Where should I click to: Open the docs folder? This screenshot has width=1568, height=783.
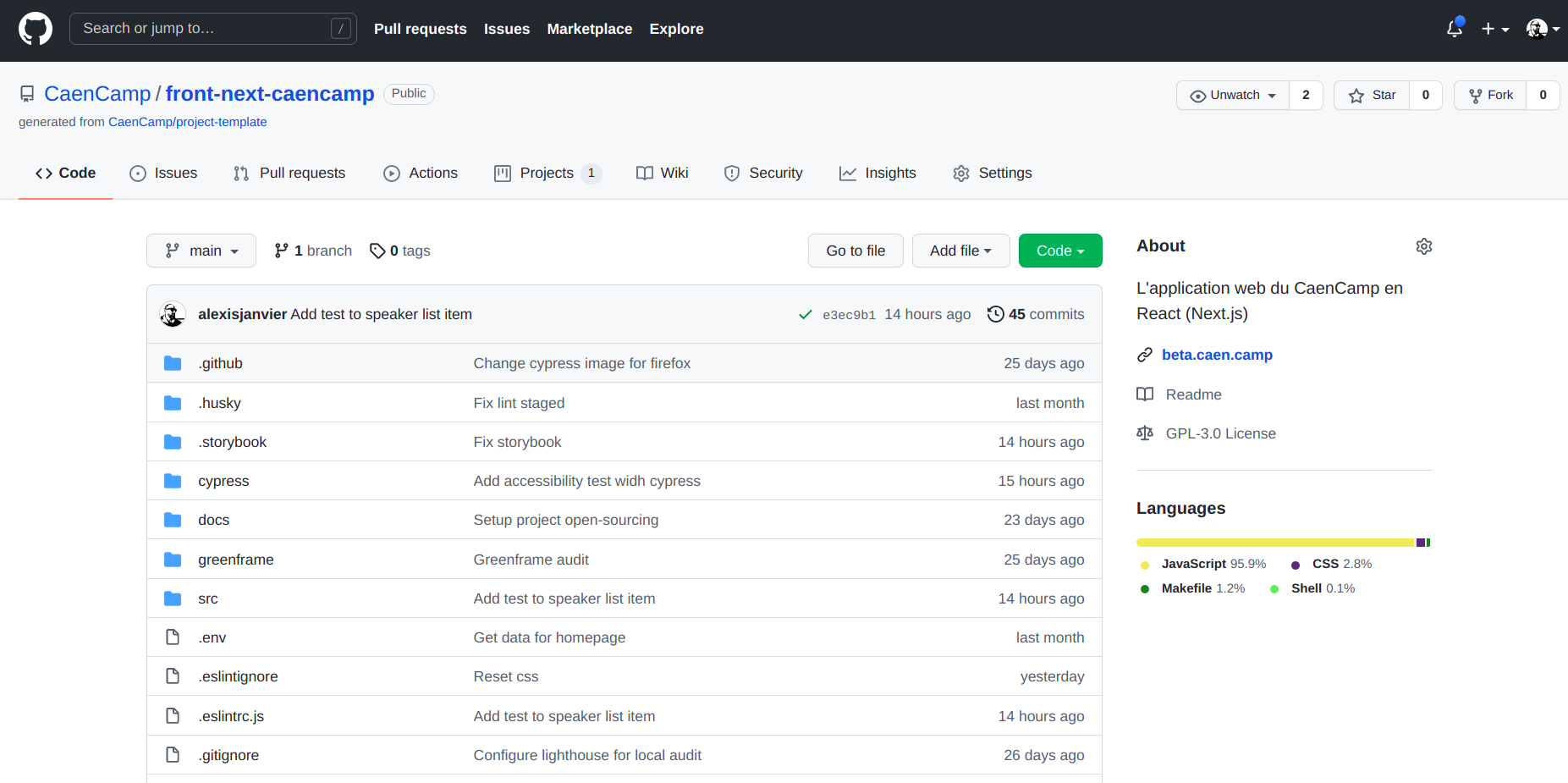point(214,520)
